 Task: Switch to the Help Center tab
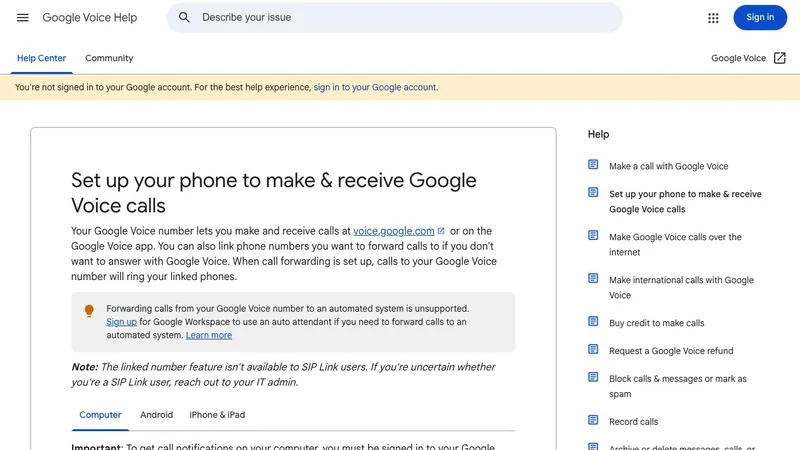pyautogui.click(x=41, y=58)
